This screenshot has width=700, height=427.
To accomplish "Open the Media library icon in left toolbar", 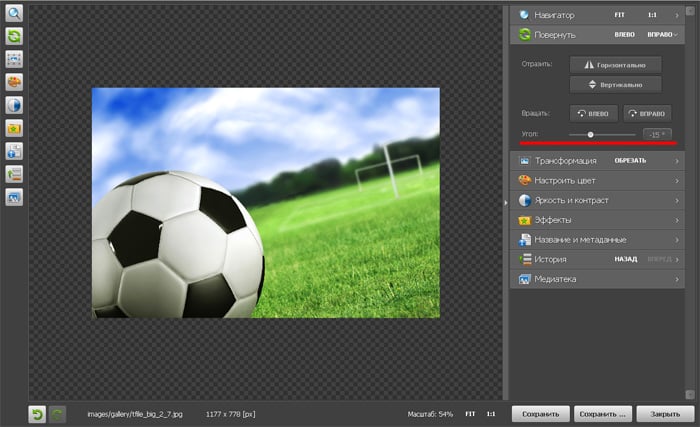I will click(14, 198).
